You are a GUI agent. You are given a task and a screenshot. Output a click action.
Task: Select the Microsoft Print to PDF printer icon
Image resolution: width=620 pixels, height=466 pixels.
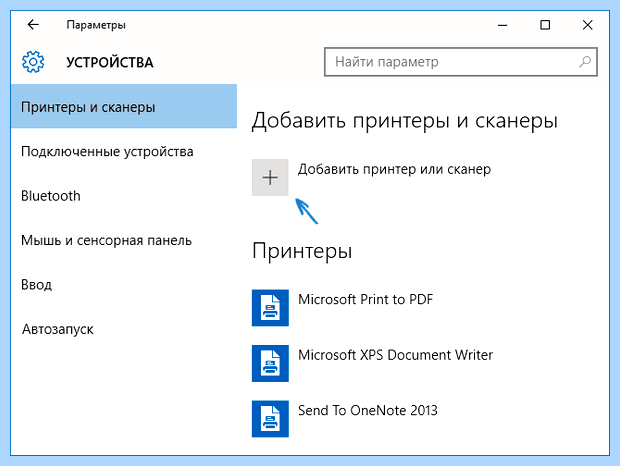[x=270, y=308]
